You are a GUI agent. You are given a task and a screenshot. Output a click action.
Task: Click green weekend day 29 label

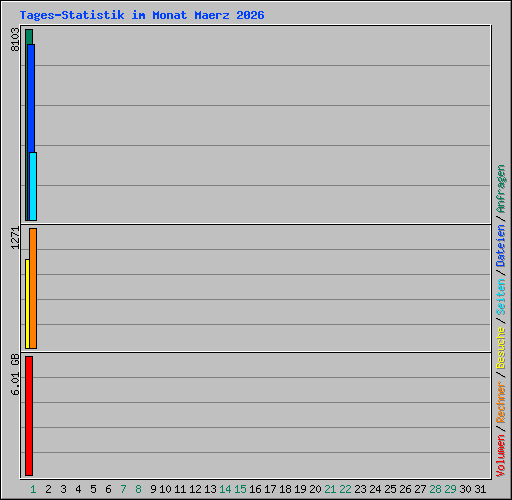point(450,489)
